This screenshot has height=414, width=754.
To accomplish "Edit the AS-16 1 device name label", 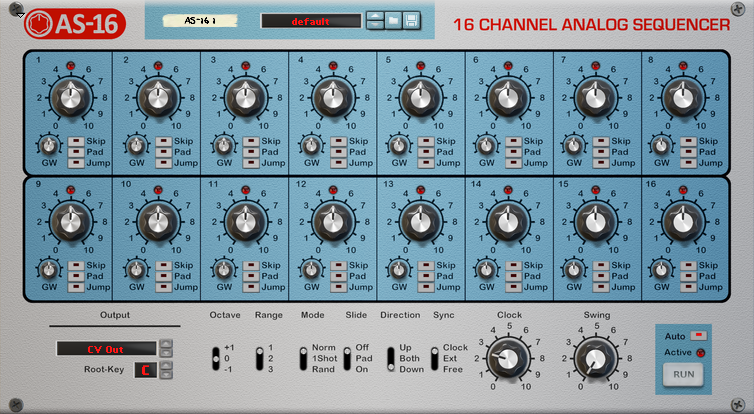I will [x=200, y=21].
